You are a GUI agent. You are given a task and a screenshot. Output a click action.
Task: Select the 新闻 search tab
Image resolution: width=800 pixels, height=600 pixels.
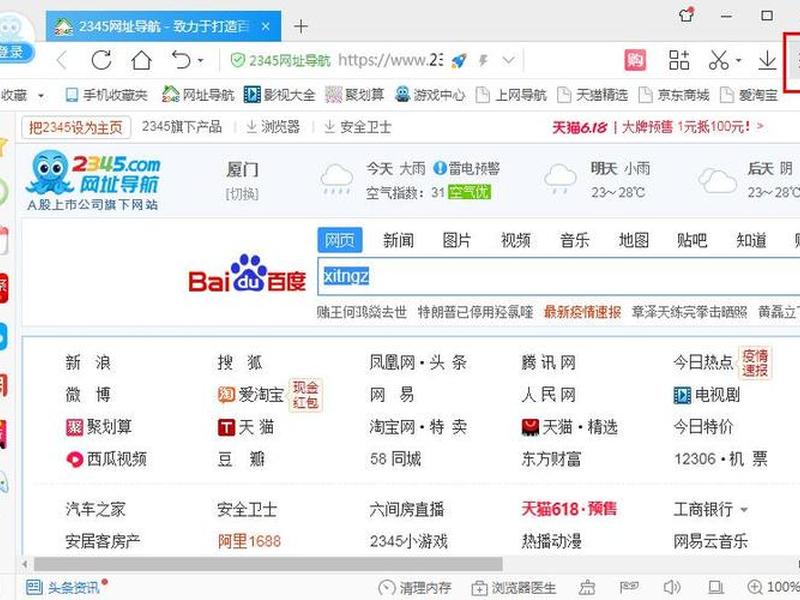click(x=398, y=240)
